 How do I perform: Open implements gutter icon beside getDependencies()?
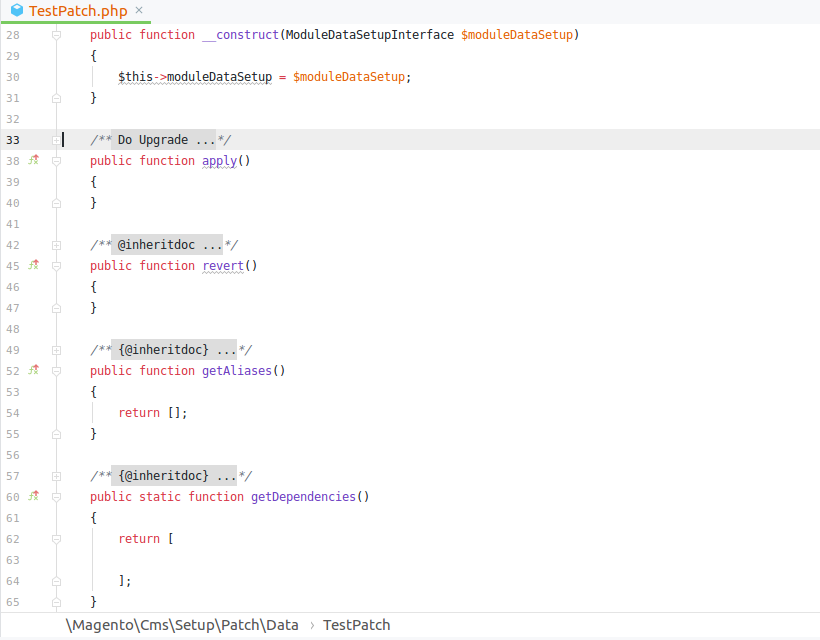pos(34,496)
